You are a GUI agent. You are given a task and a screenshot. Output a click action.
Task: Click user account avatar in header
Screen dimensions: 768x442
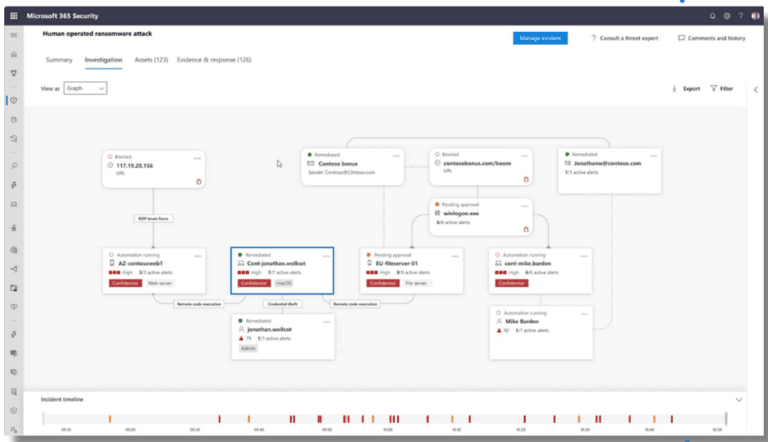755,16
